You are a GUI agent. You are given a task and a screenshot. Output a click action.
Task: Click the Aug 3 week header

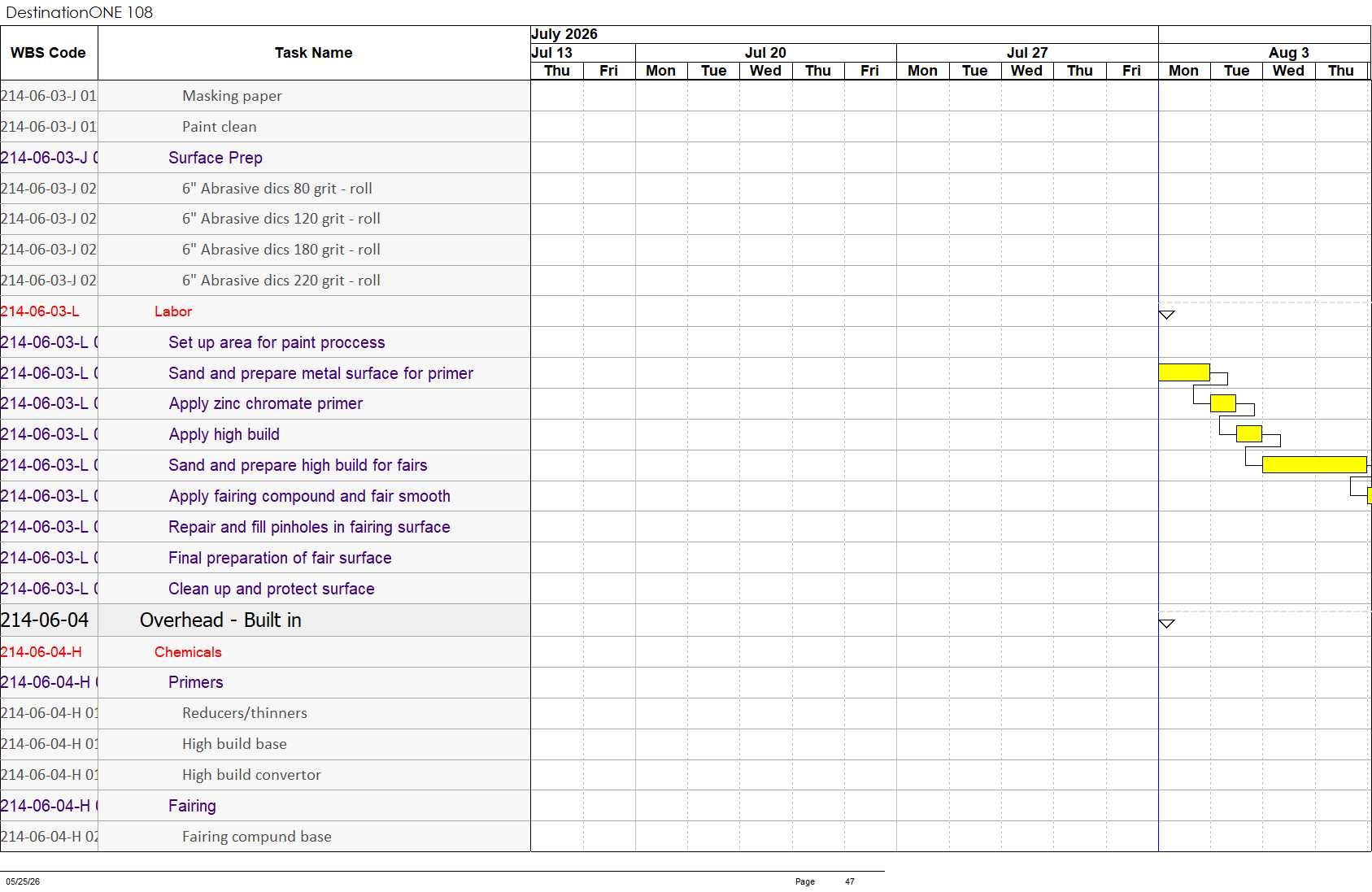[1289, 53]
